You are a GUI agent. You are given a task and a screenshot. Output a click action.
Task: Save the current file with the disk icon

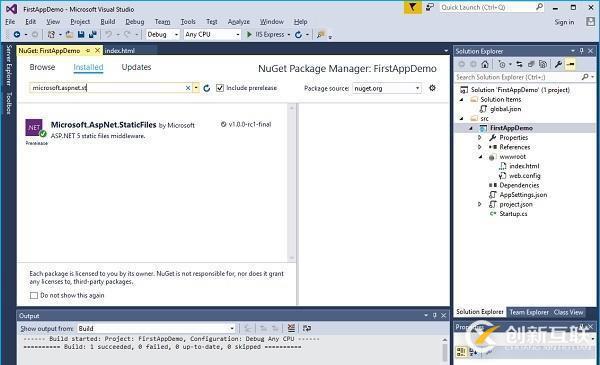(x=81, y=34)
